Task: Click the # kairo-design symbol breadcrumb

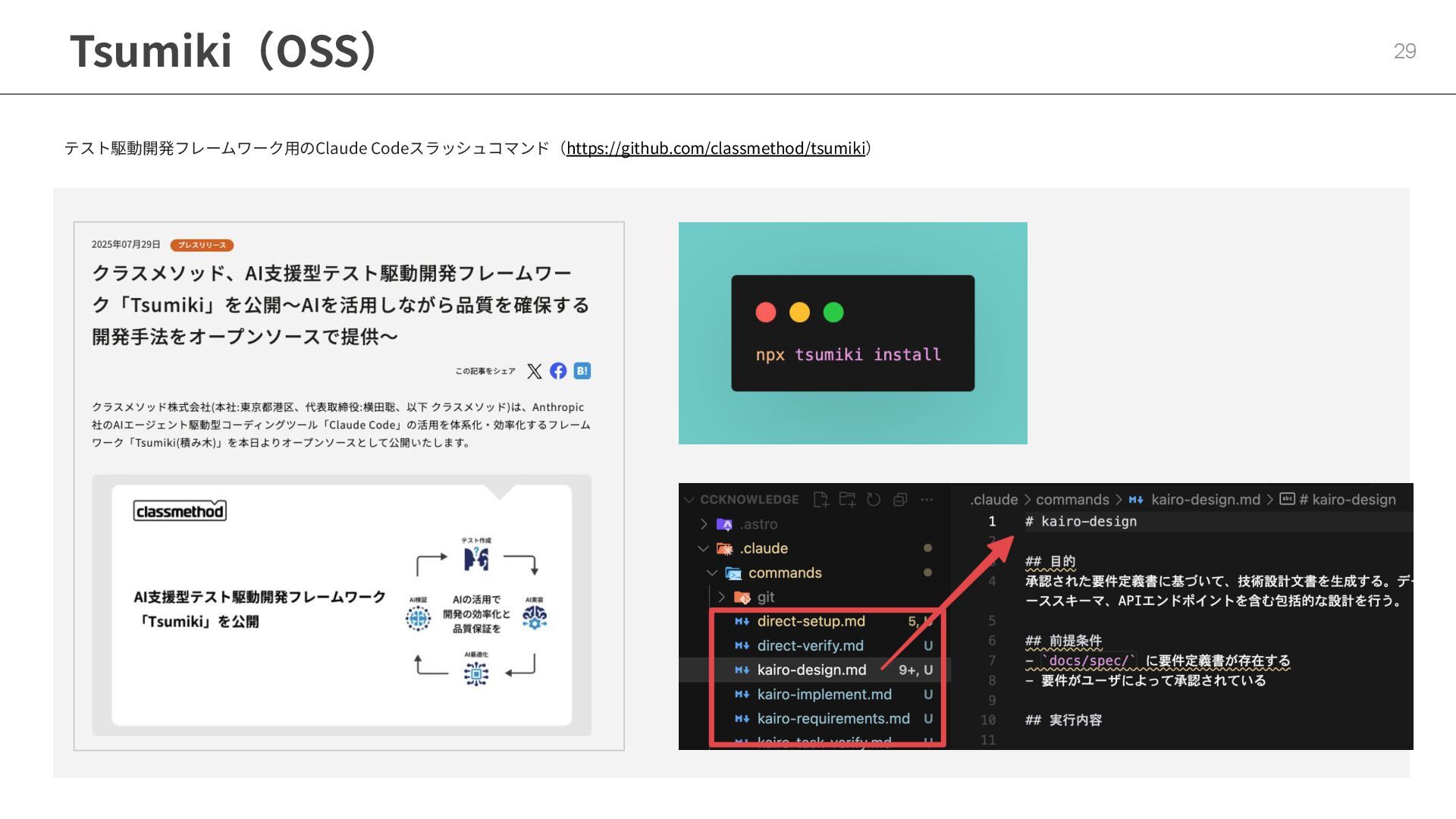Action: pos(1347,500)
